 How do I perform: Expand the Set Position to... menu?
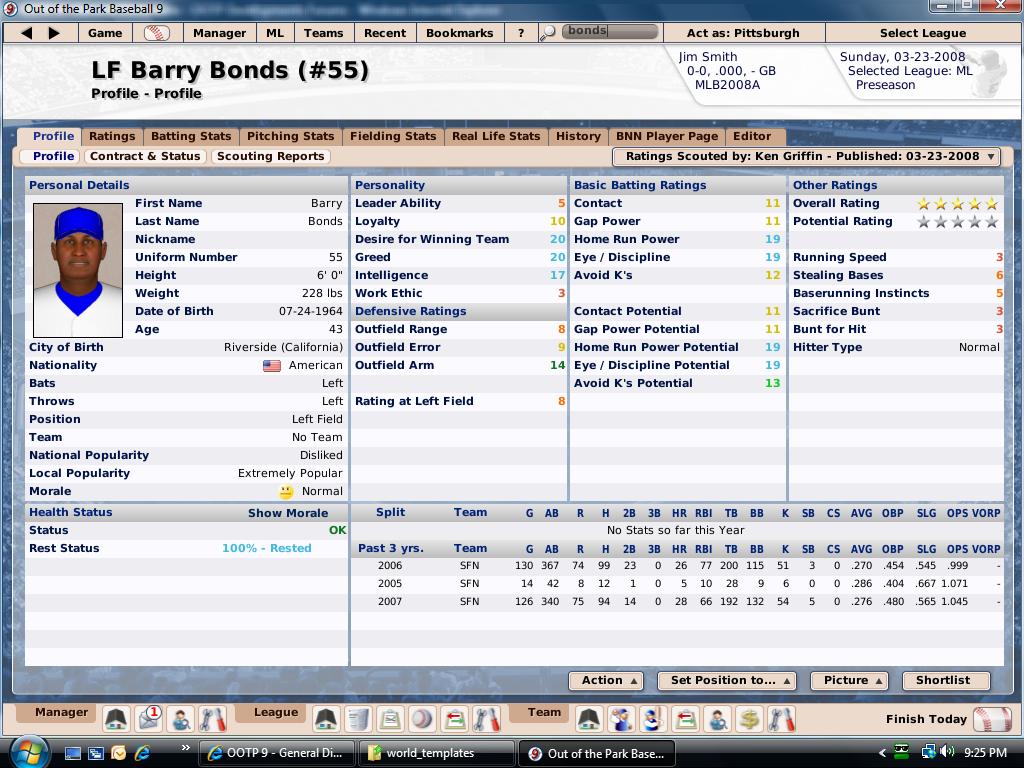[726, 680]
